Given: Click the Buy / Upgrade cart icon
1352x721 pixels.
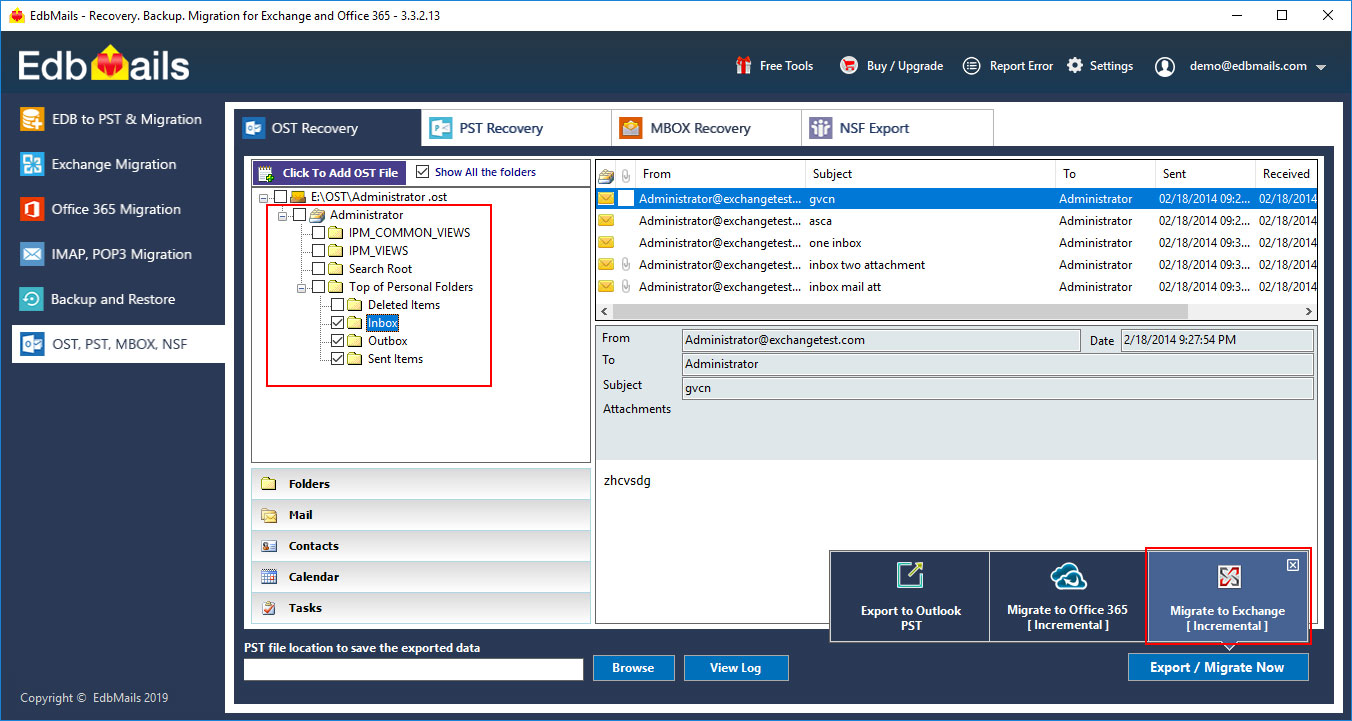Looking at the screenshot, I should tap(849, 66).
